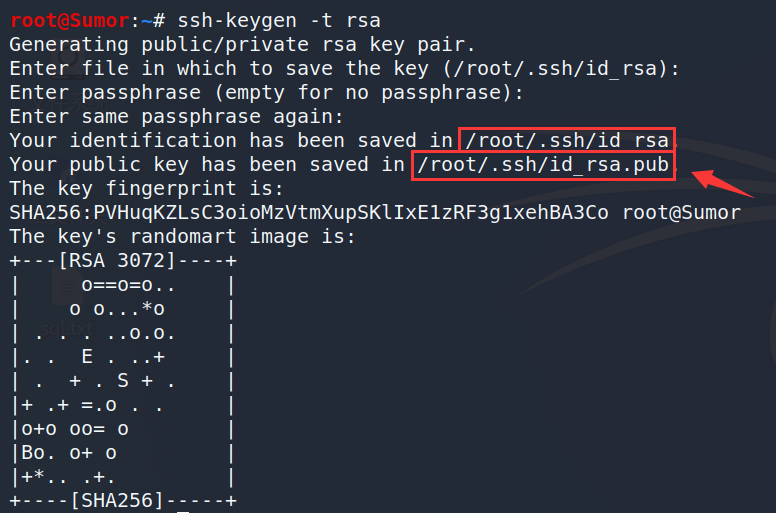Click the root@Sumor red prompt text
Image resolution: width=776 pixels, height=513 pixels.
click(70, 20)
